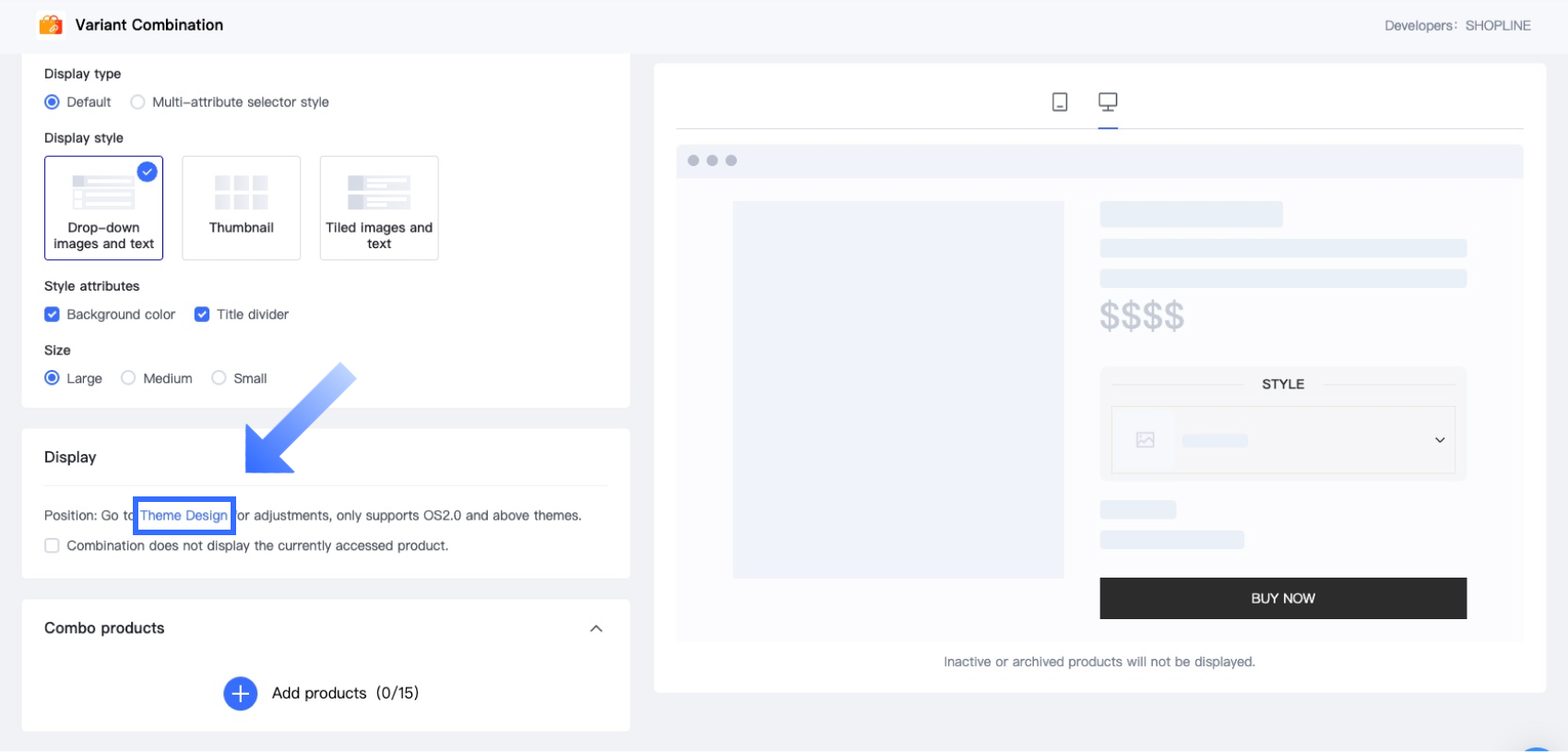
Task: Switch preview to mobile device icon
Action: tap(1060, 101)
